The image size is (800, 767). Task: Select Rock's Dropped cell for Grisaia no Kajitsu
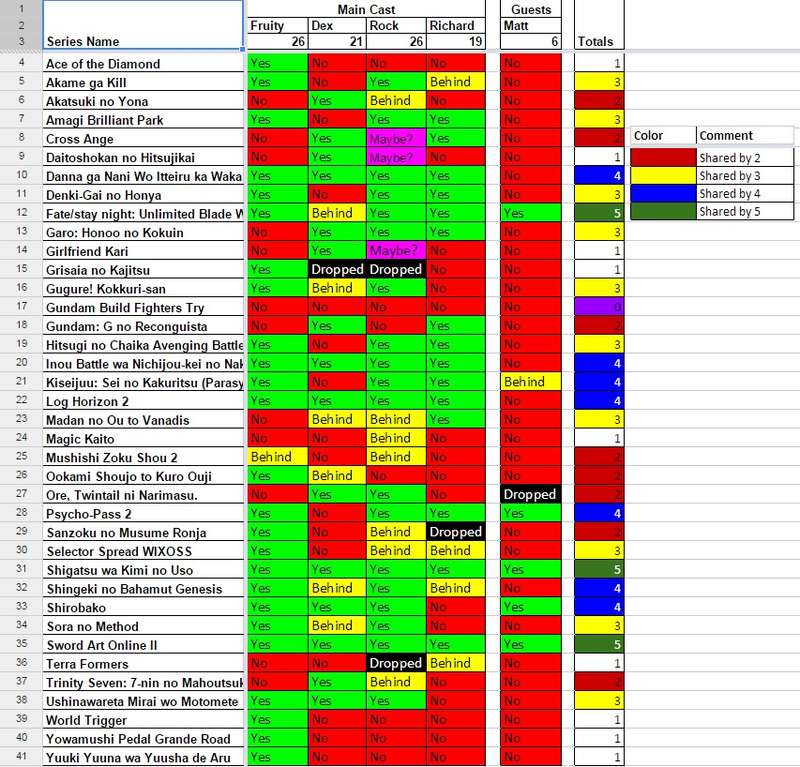click(x=396, y=269)
